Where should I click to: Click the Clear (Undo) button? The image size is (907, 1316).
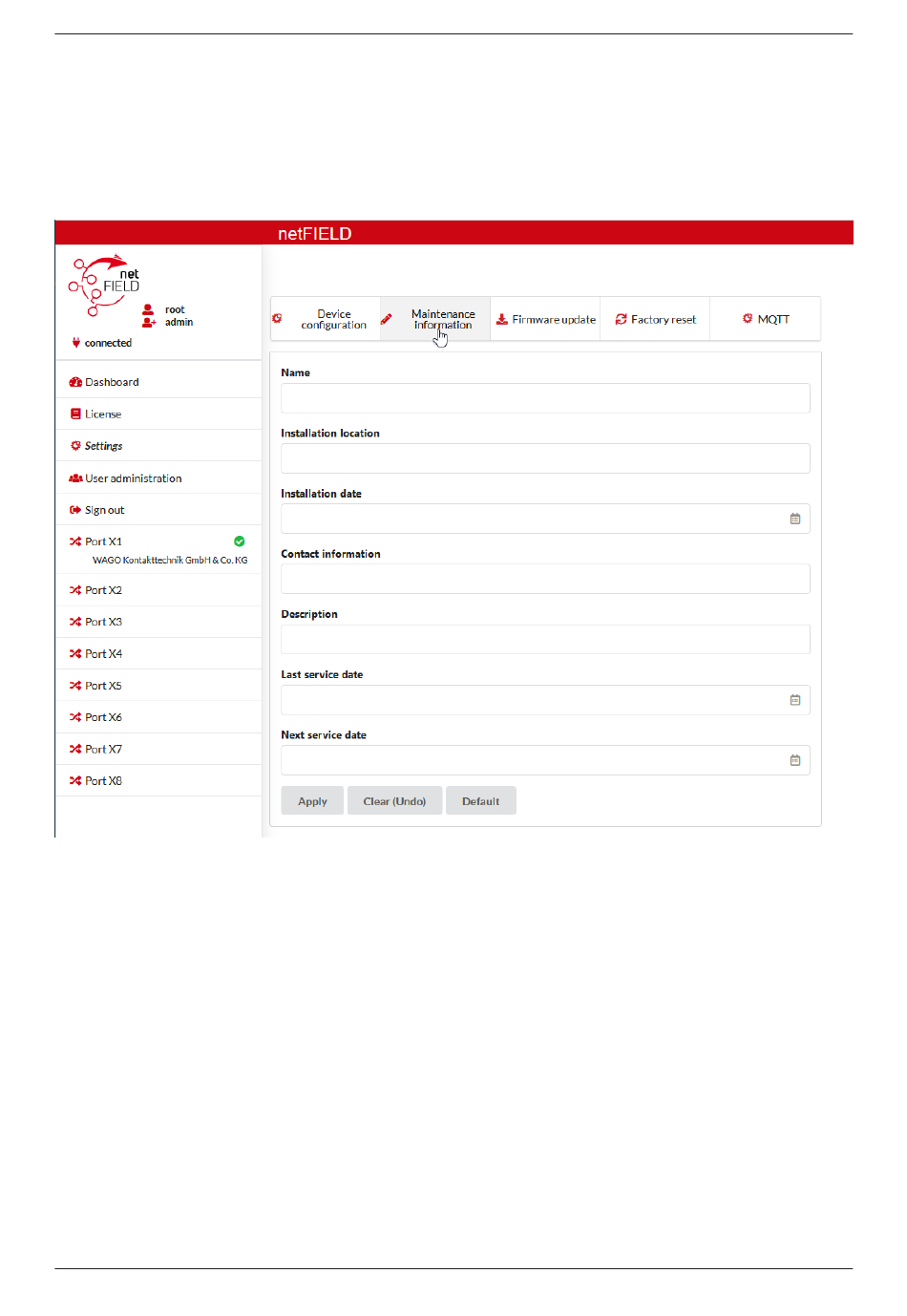coord(394,801)
